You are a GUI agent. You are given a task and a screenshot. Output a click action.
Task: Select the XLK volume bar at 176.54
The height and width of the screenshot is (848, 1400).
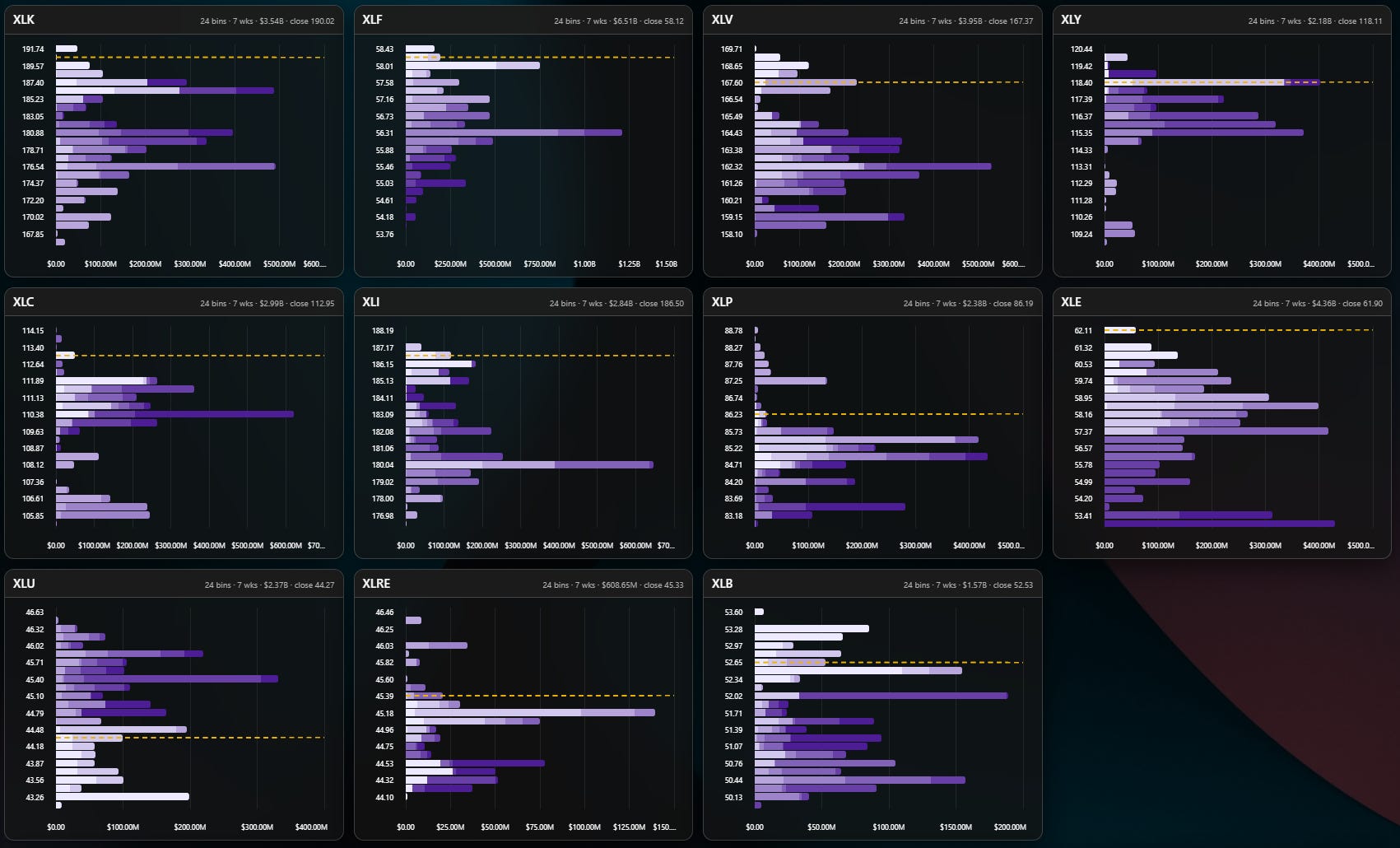click(x=165, y=166)
